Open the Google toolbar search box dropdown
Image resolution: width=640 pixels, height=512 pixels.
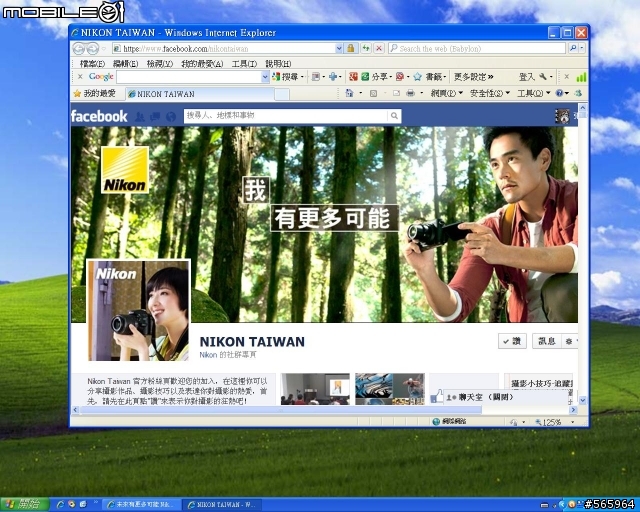(265, 76)
